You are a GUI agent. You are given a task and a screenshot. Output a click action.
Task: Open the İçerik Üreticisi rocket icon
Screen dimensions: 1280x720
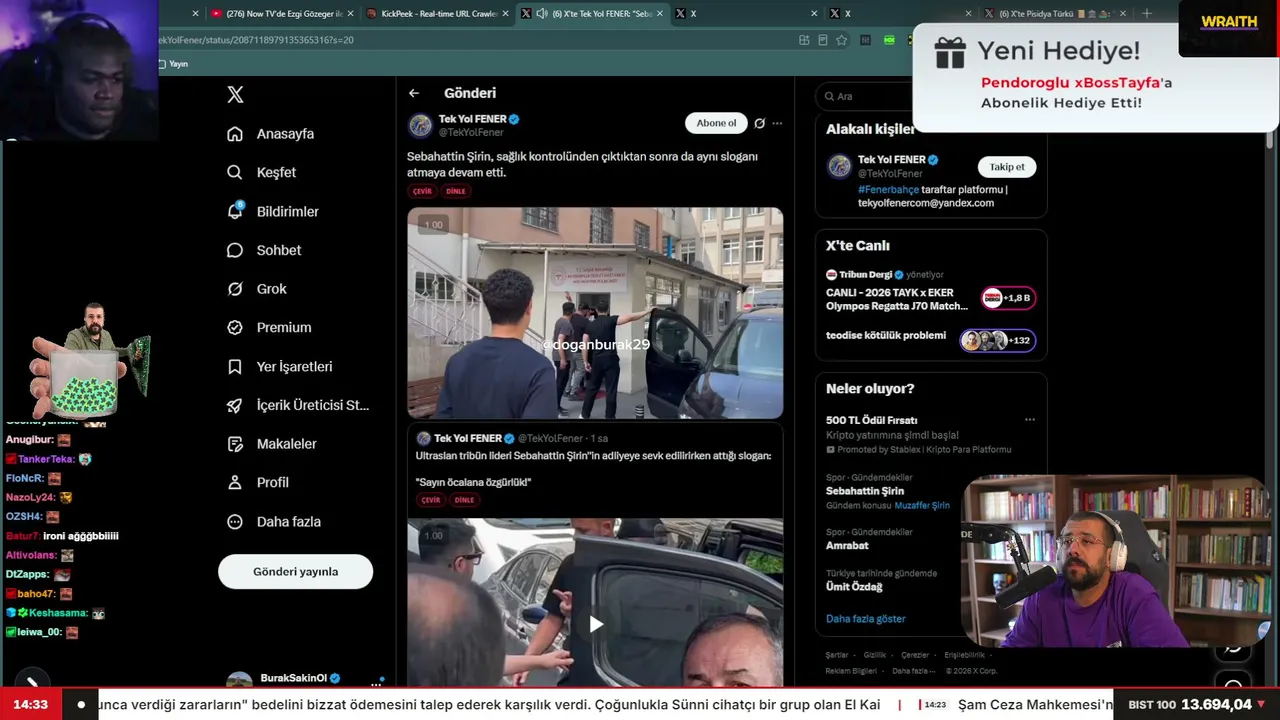(x=235, y=405)
